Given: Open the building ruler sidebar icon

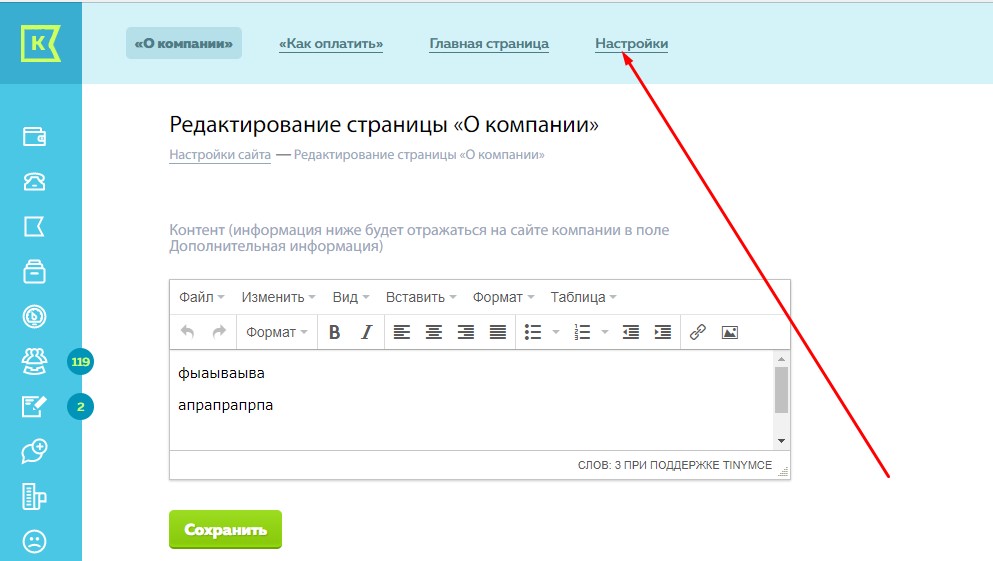Looking at the screenshot, I should (x=34, y=496).
